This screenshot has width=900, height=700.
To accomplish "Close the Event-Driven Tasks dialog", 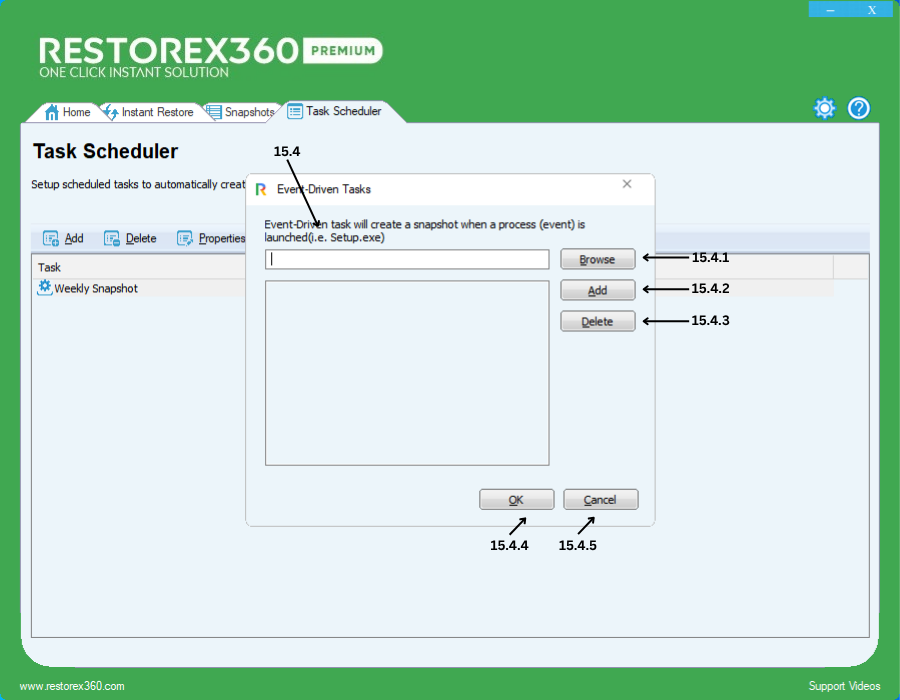I will (627, 184).
